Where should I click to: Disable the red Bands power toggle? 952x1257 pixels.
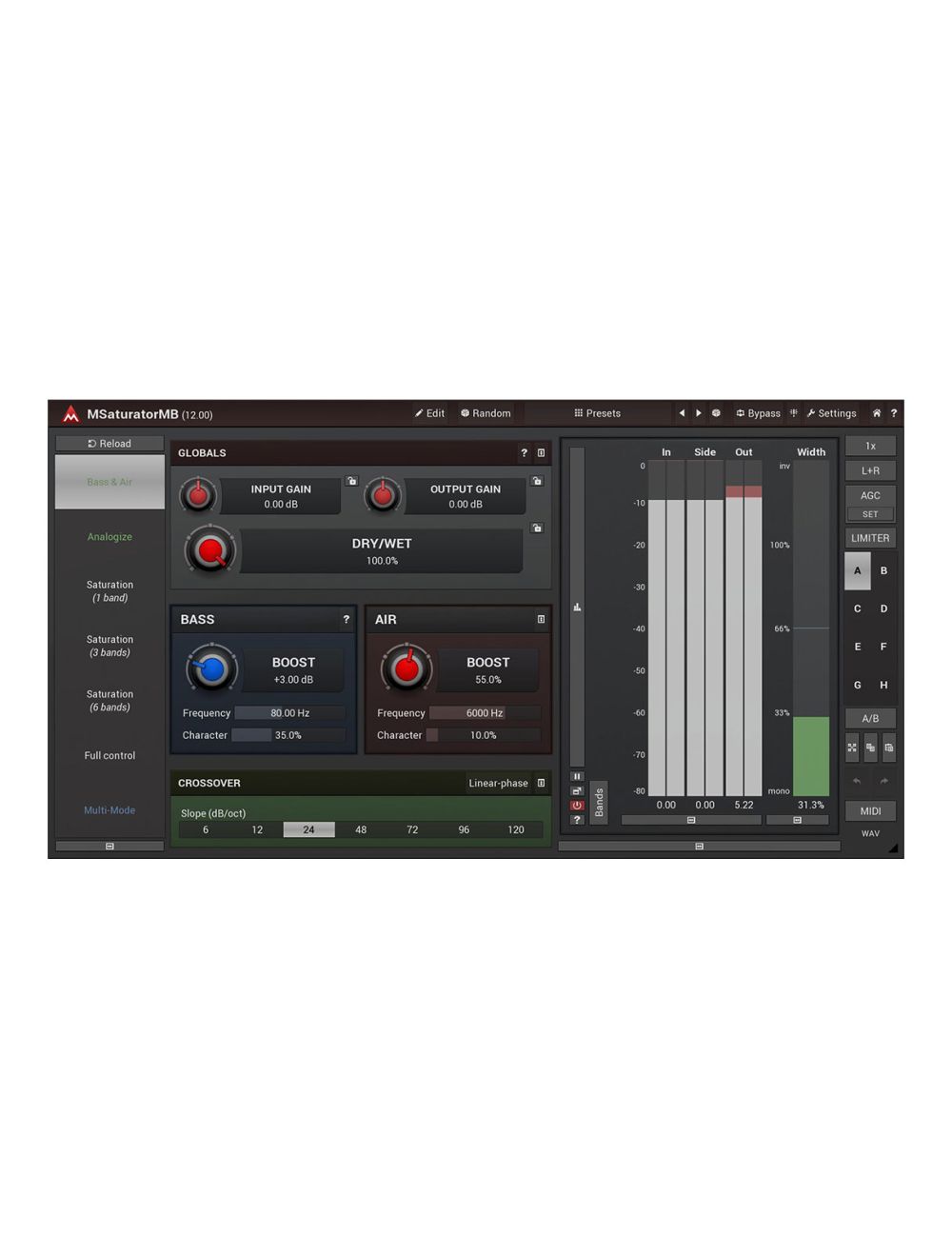click(577, 805)
